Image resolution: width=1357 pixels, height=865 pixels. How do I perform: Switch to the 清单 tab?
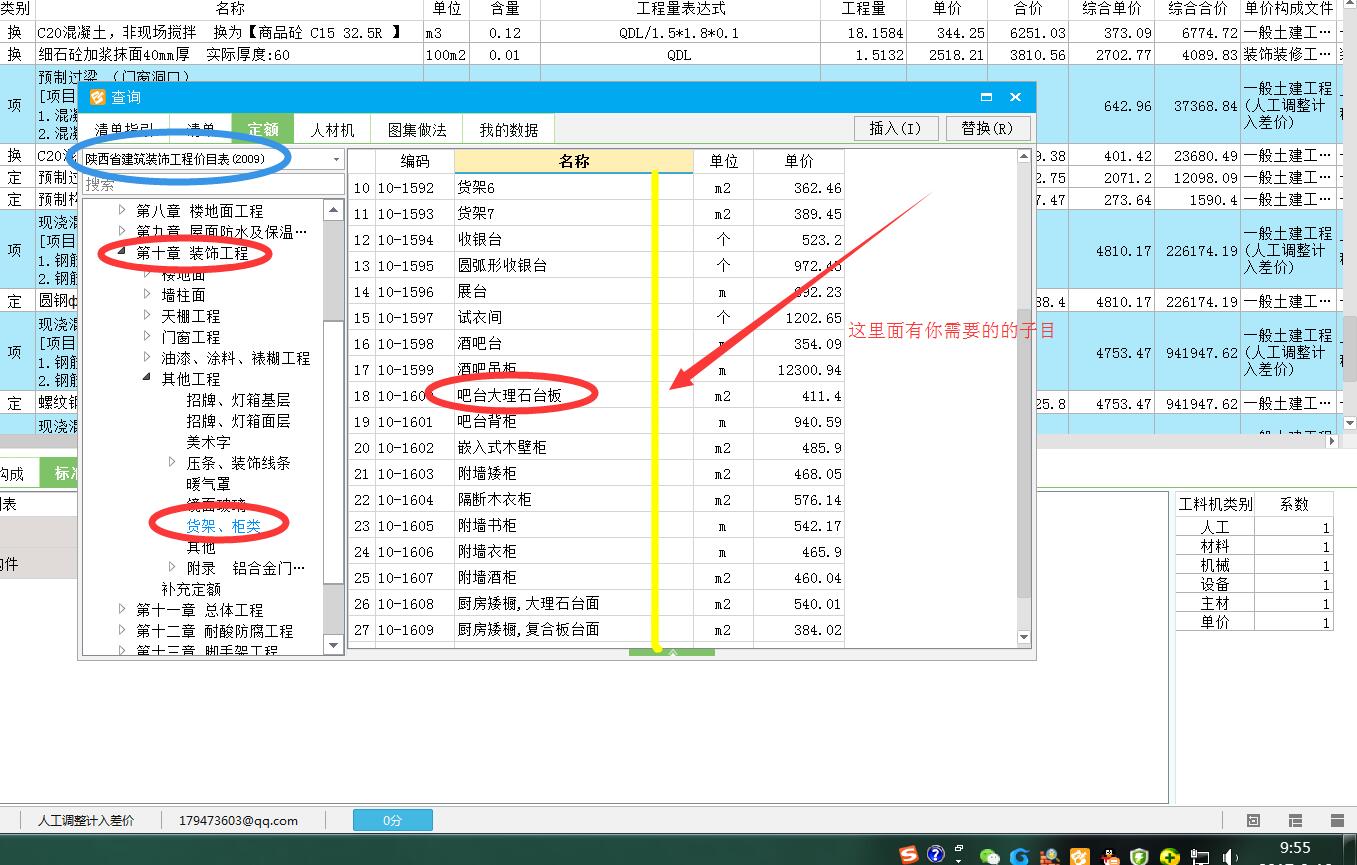pos(200,130)
